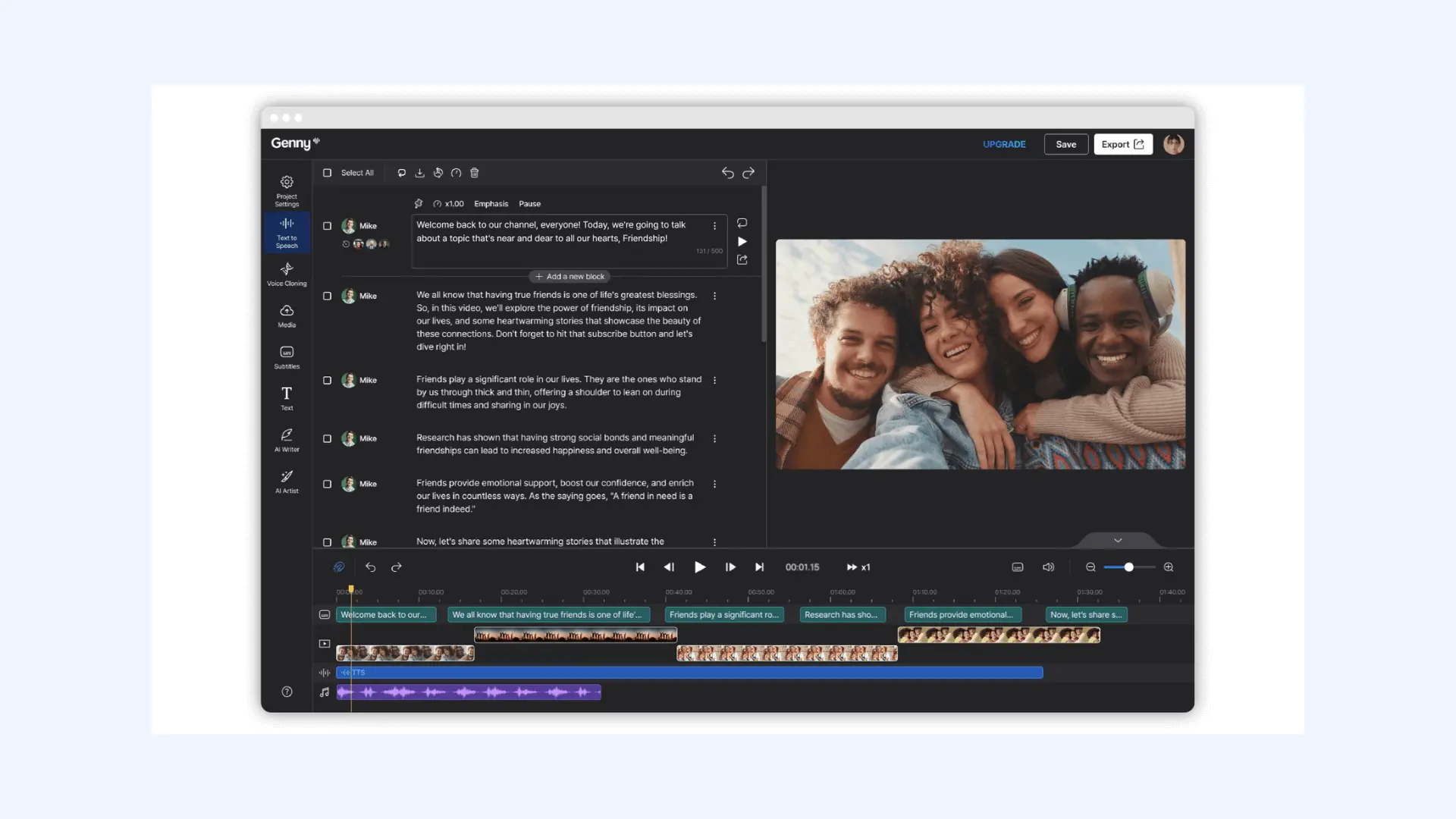Click the Emphasis option above the text block

(x=491, y=203)
